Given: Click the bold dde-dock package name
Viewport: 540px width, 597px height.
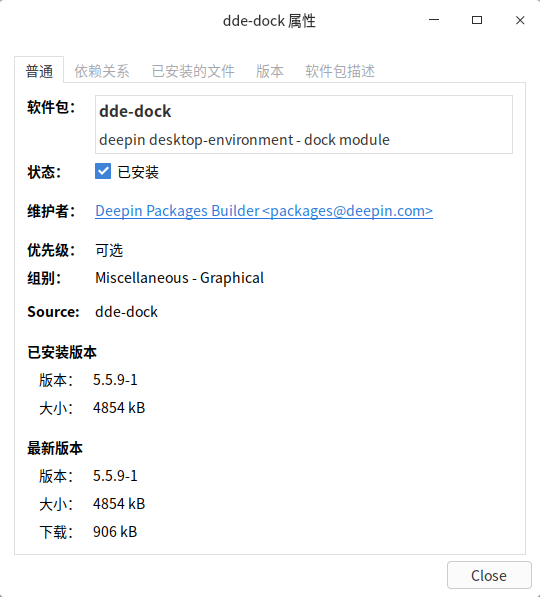Looking at the screenshot, I should click(x=135, y=111).
